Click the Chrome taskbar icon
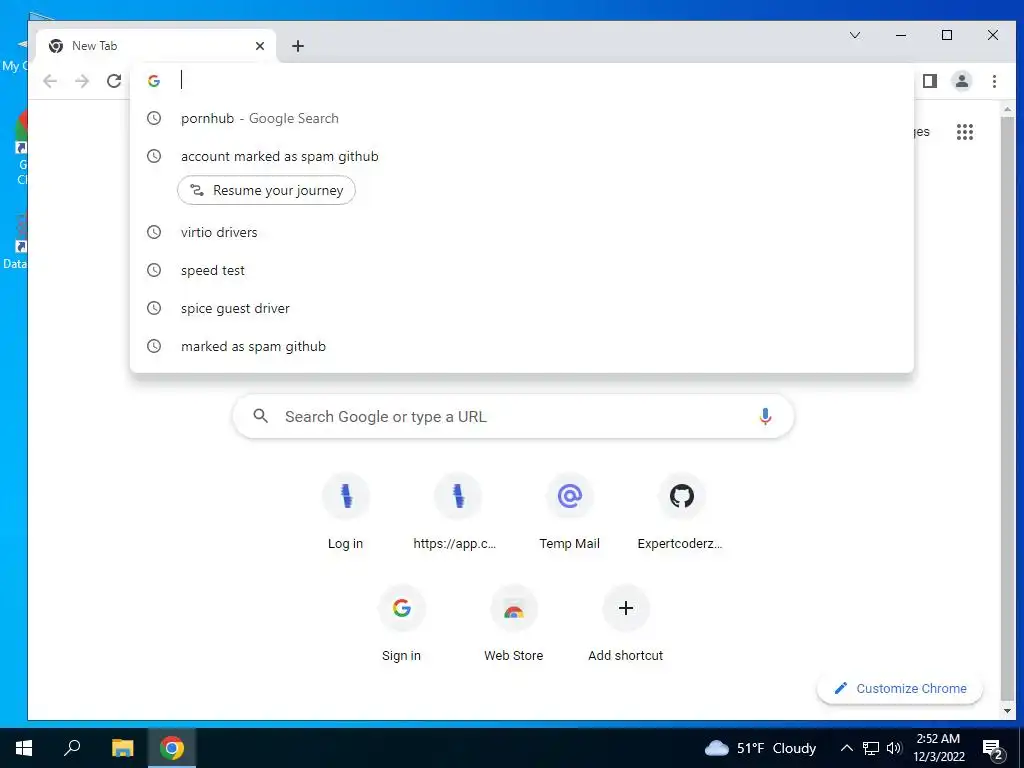This screenshot has width=1024, height=768. [172, 748]
